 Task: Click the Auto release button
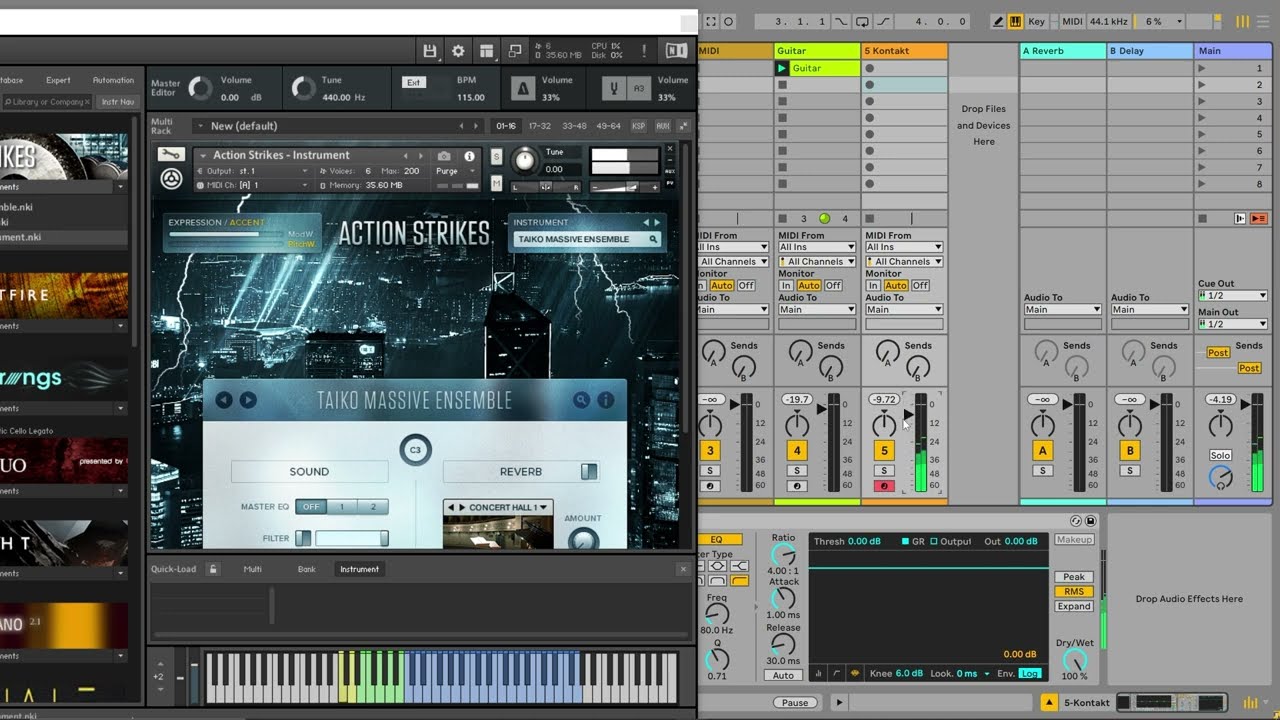click(783, 676)
